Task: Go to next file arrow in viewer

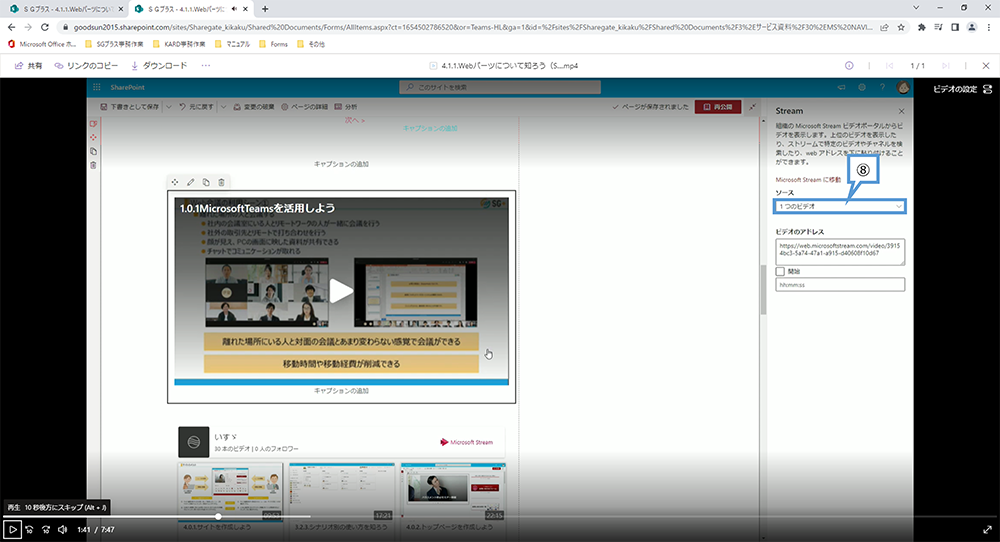Action: point(946,66)
